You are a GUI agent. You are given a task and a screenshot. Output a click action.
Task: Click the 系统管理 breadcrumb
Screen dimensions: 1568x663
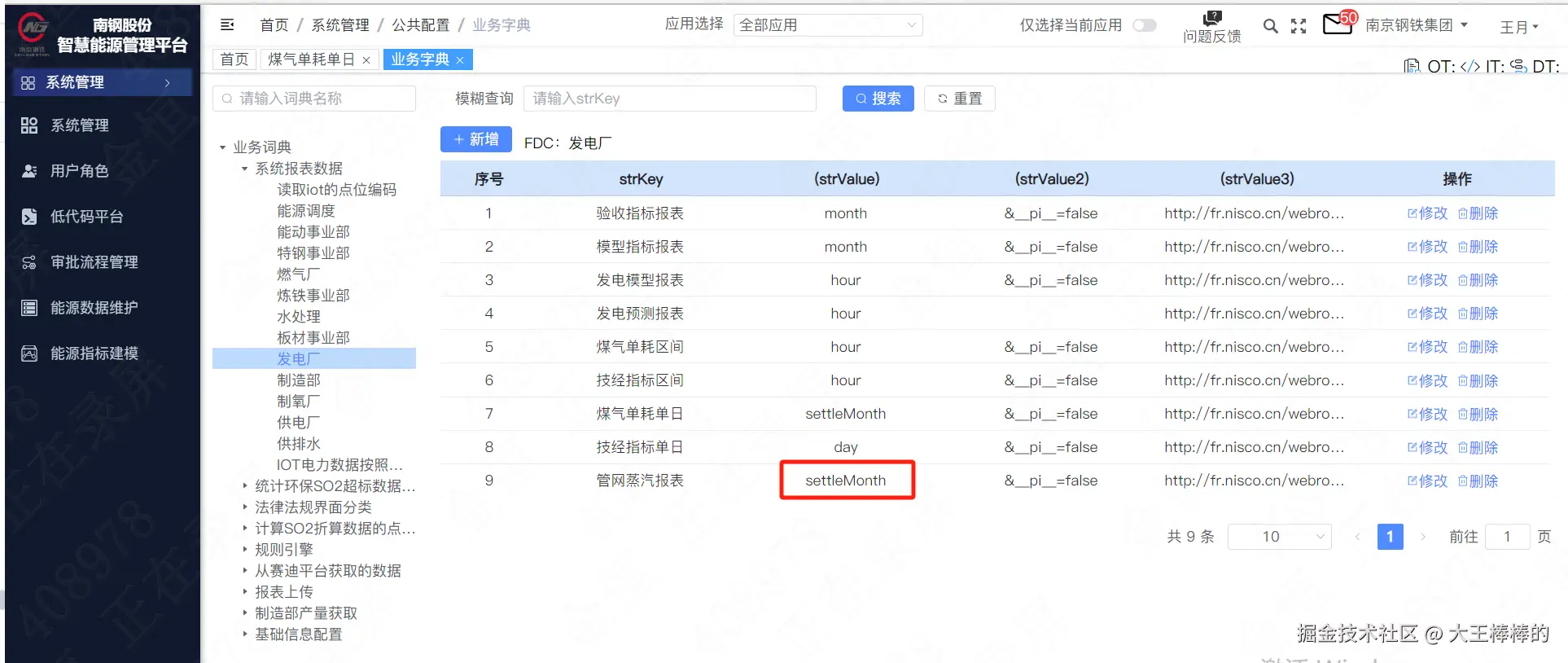(340, 25)
